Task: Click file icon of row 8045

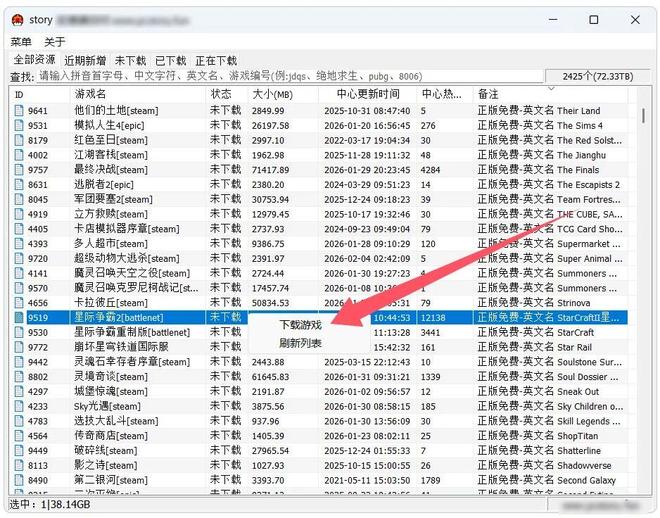Action: coord(19,199)
